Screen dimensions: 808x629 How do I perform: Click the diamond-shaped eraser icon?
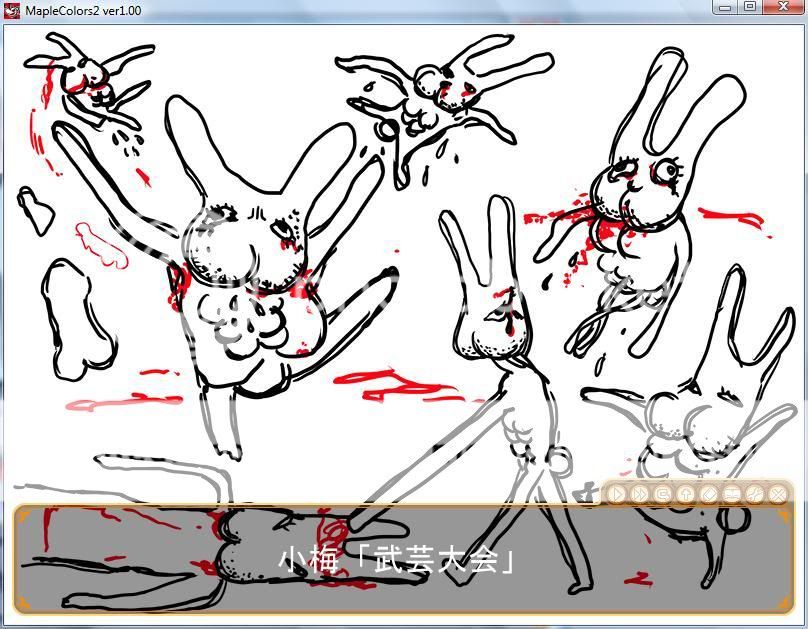click(x=709, y=494)
